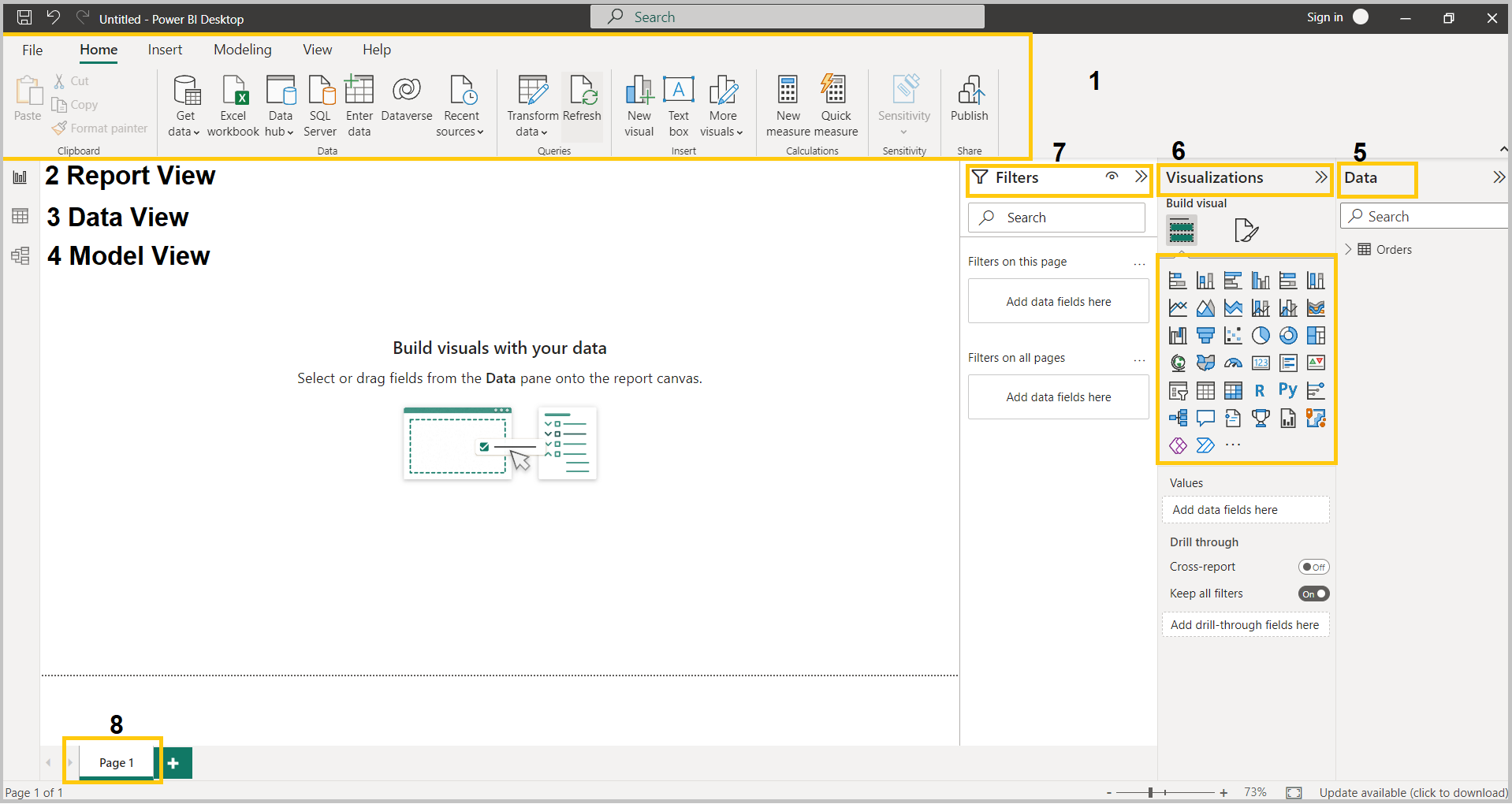Viewport: 1512px width, 804px height.
Task: Switch to Model View in the left sidebar
Action: (20, 255)
